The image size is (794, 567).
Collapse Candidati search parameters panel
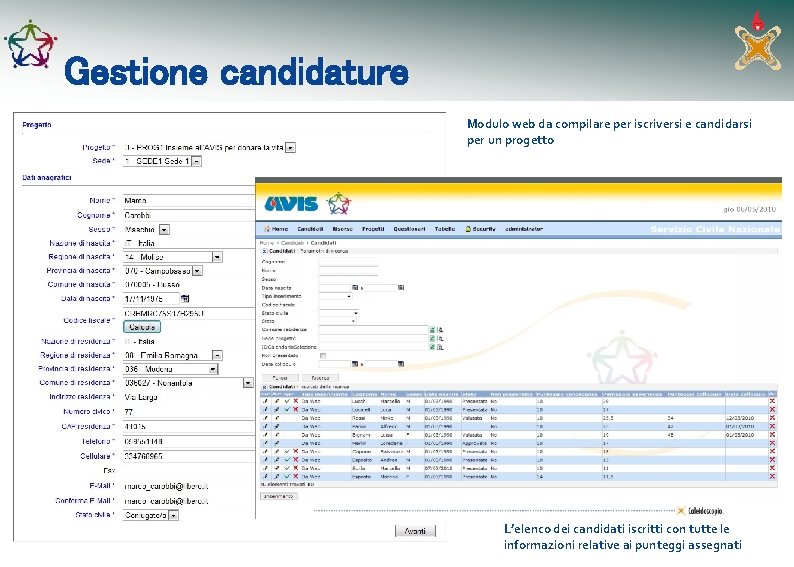264,251
